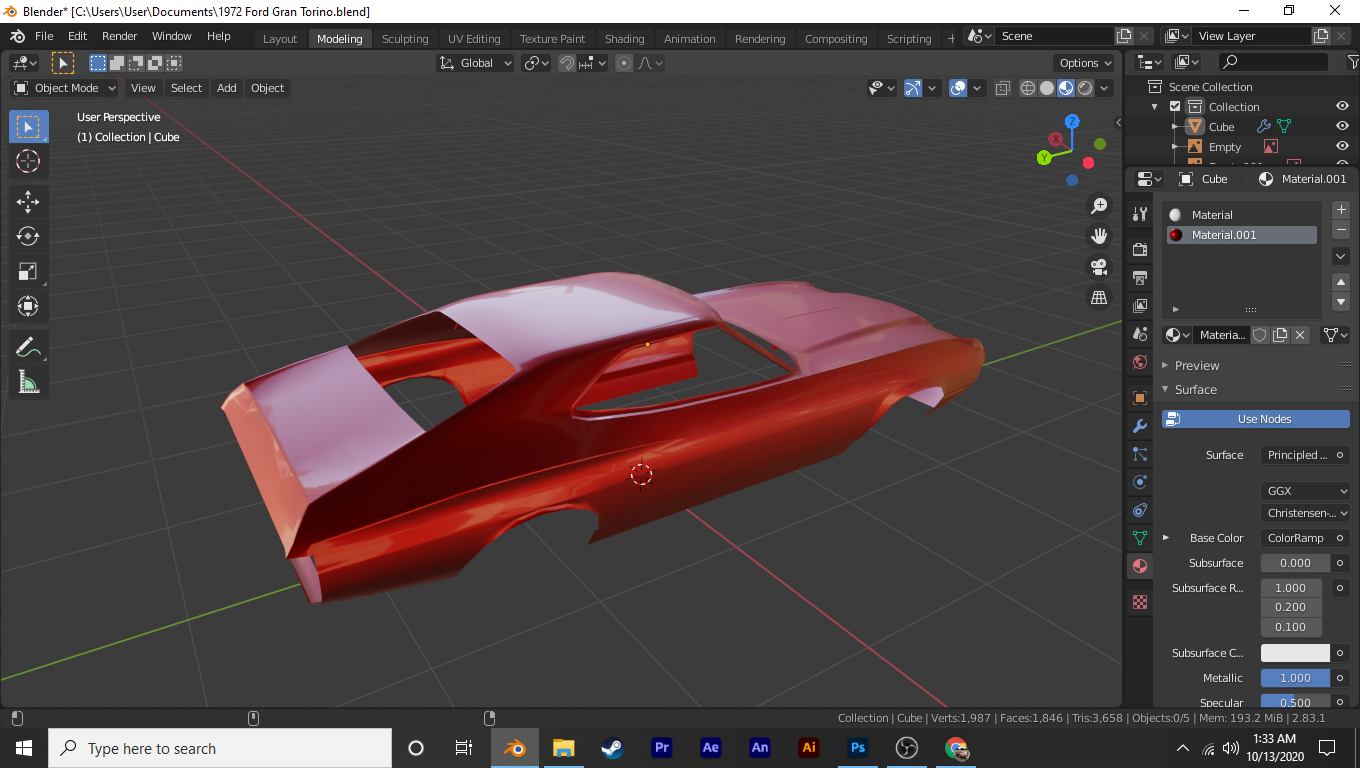
Task: Select the Move tool in the toolbar
Action: tap(28, 201)
